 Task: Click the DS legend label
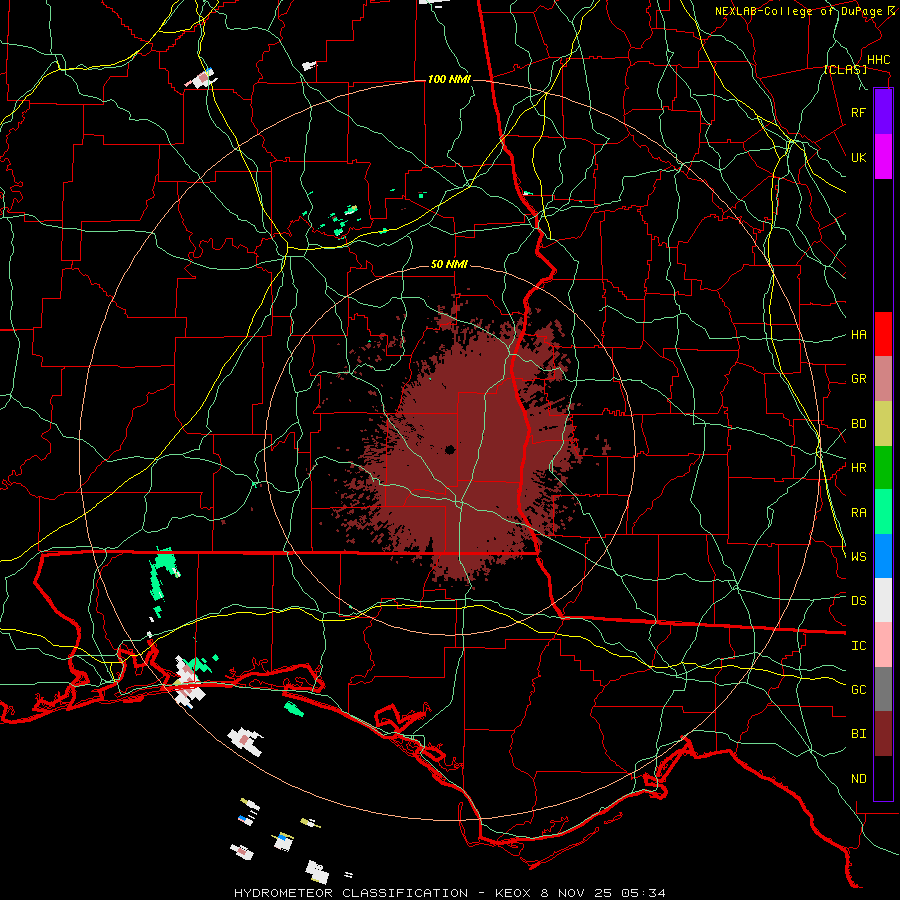(x=859, y=601)
